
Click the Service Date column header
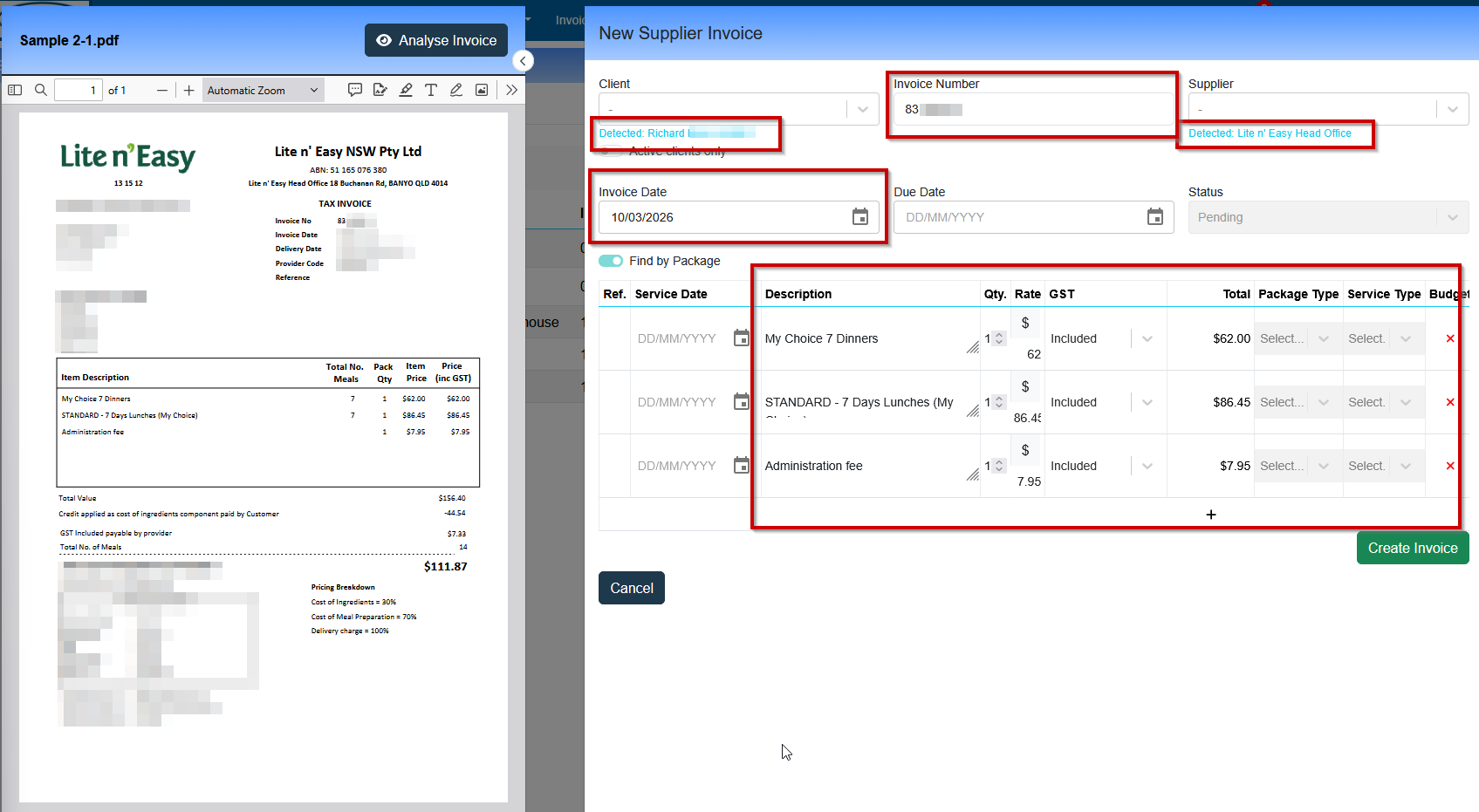coord(671,294)
